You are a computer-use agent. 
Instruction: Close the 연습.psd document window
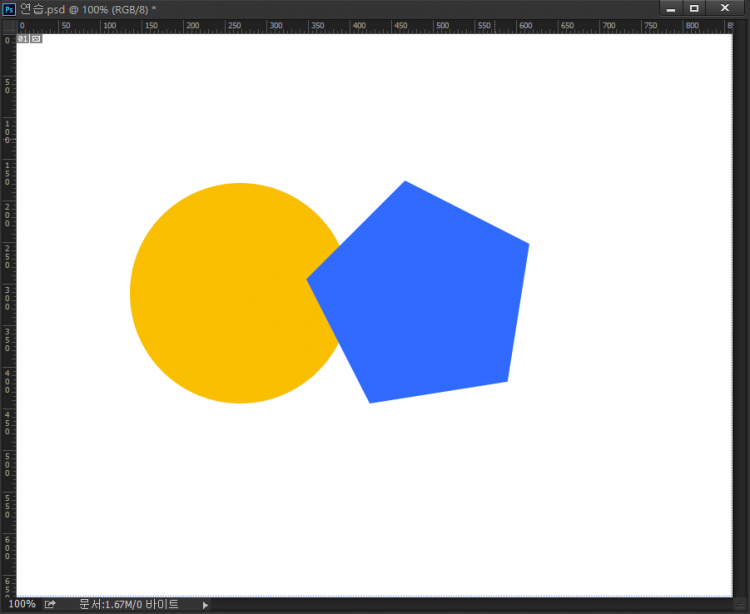tap(724, 8)
